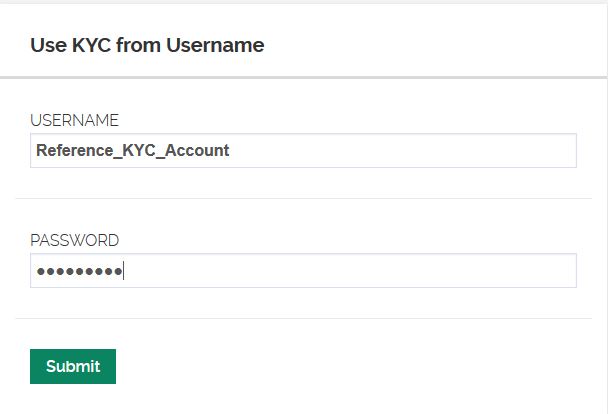Click the Submit button
The width and height of the screenshot is (608, 414).
[x=73, y=366]
